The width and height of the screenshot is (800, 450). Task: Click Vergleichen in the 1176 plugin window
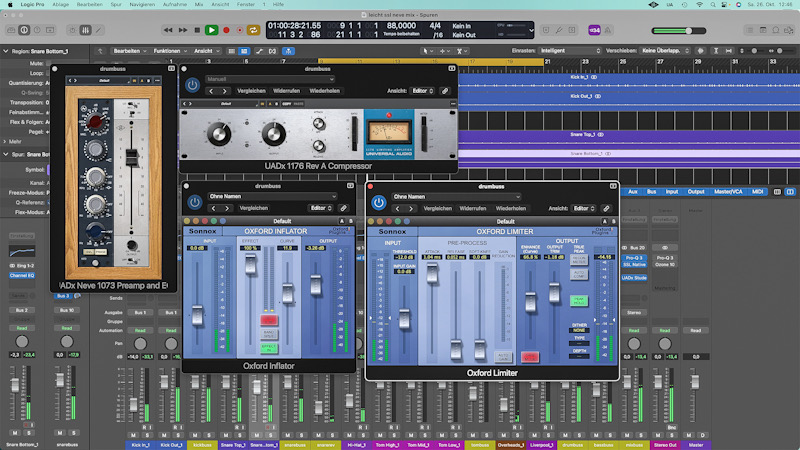(x=252, y=91)
